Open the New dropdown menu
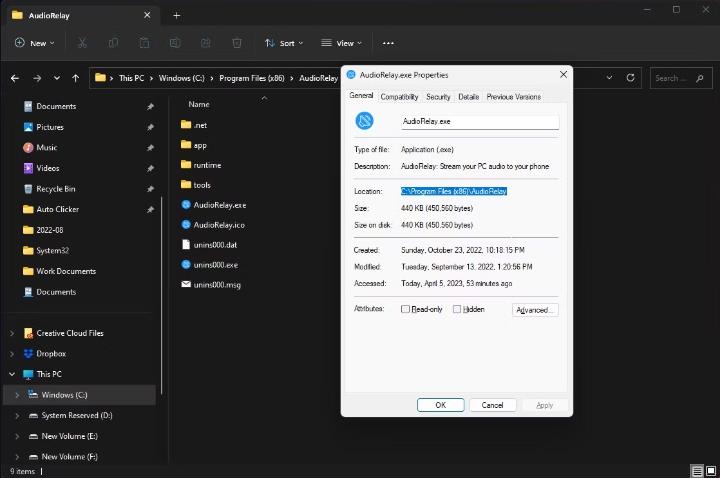The image size is (720, 478). [34, 43]
